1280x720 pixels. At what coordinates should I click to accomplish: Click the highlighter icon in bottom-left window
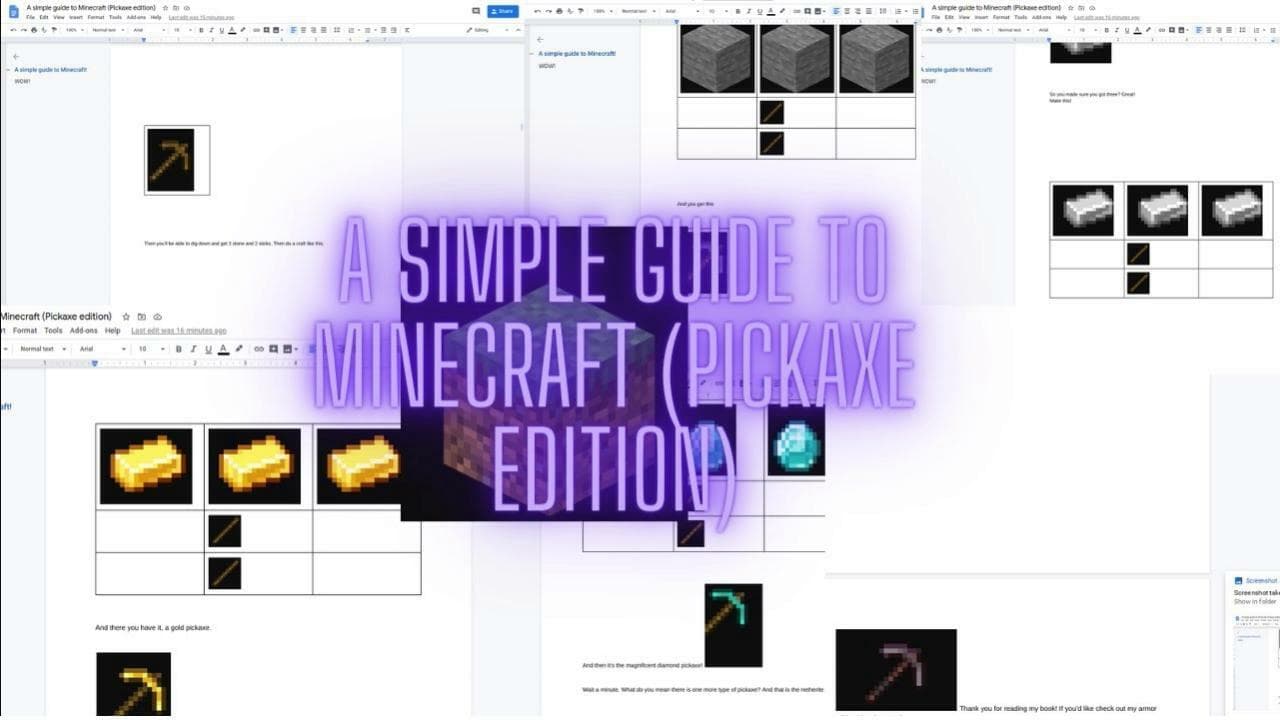pos(239,349)
